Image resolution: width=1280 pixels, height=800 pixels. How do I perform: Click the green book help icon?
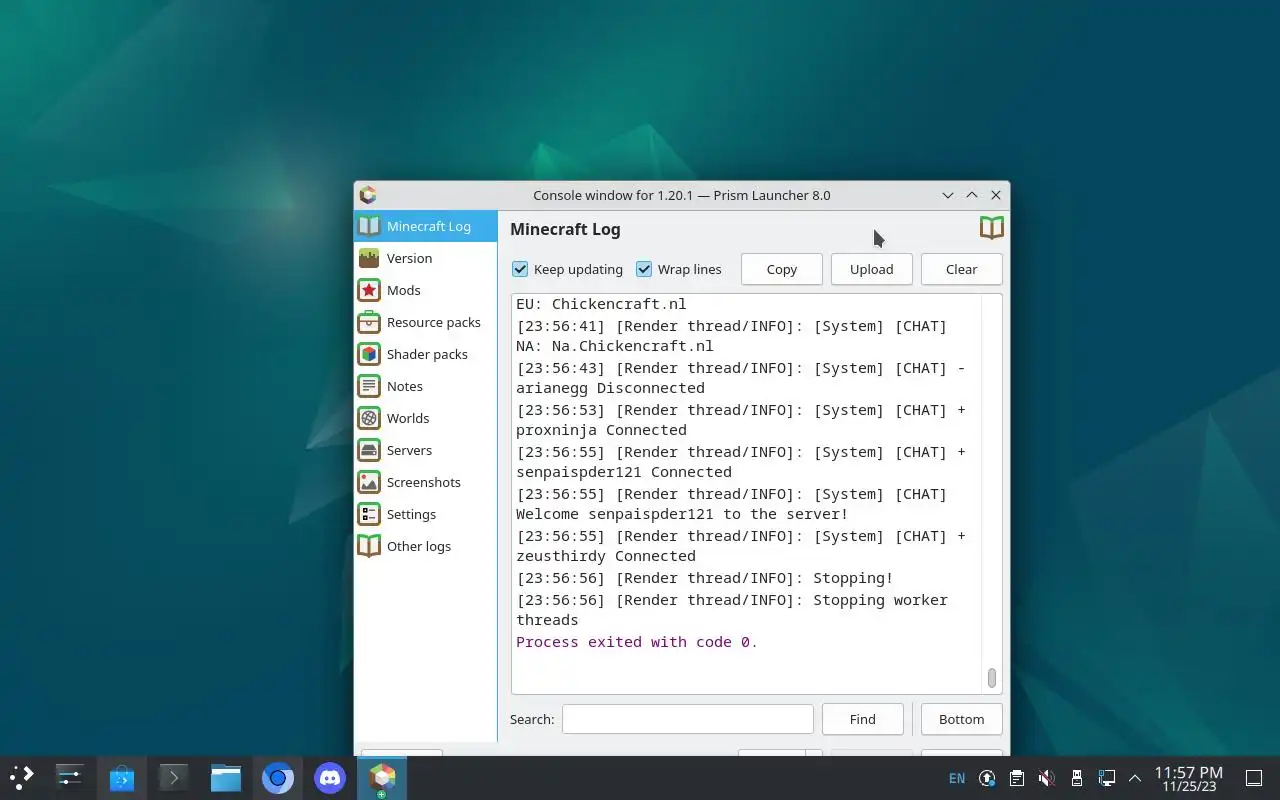pyautogui.click(x=991, y=228)
